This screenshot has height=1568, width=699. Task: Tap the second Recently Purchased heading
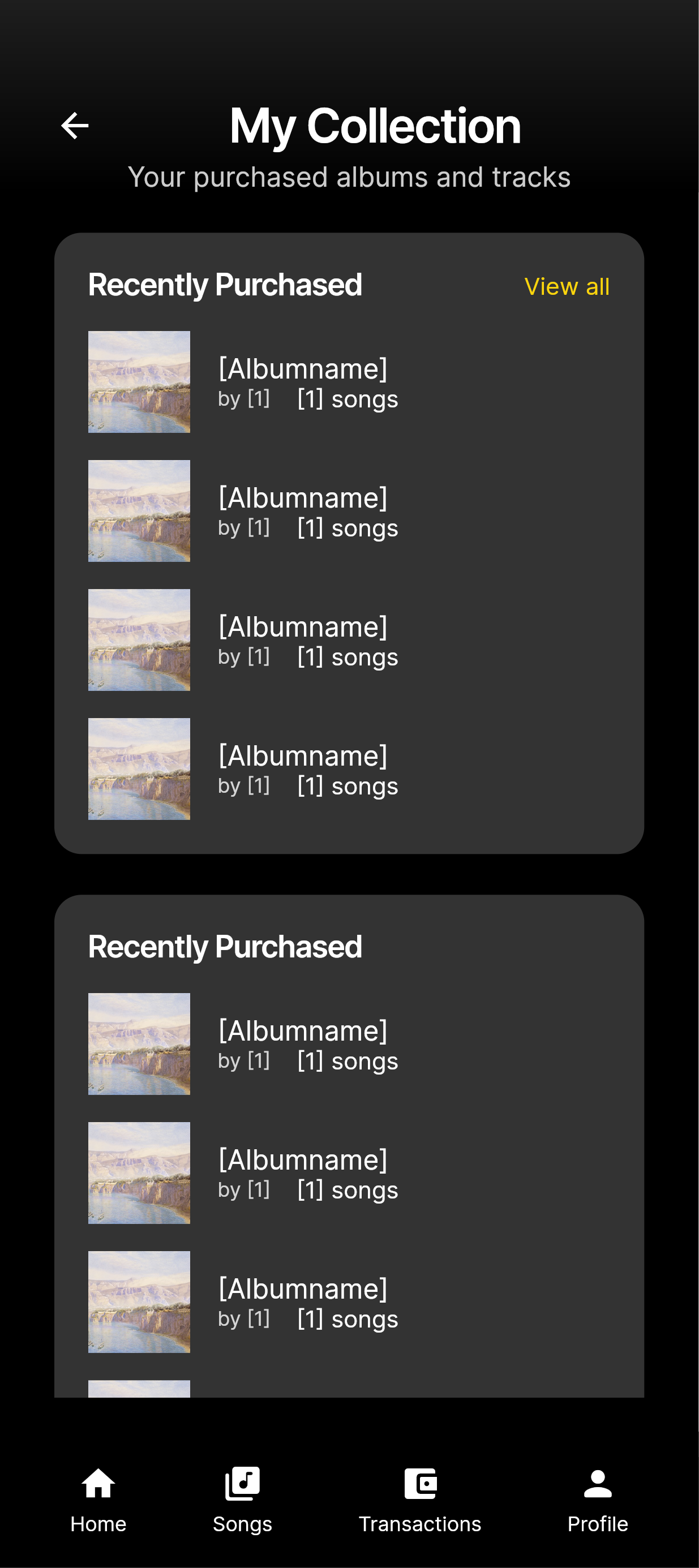coord(225,946)
